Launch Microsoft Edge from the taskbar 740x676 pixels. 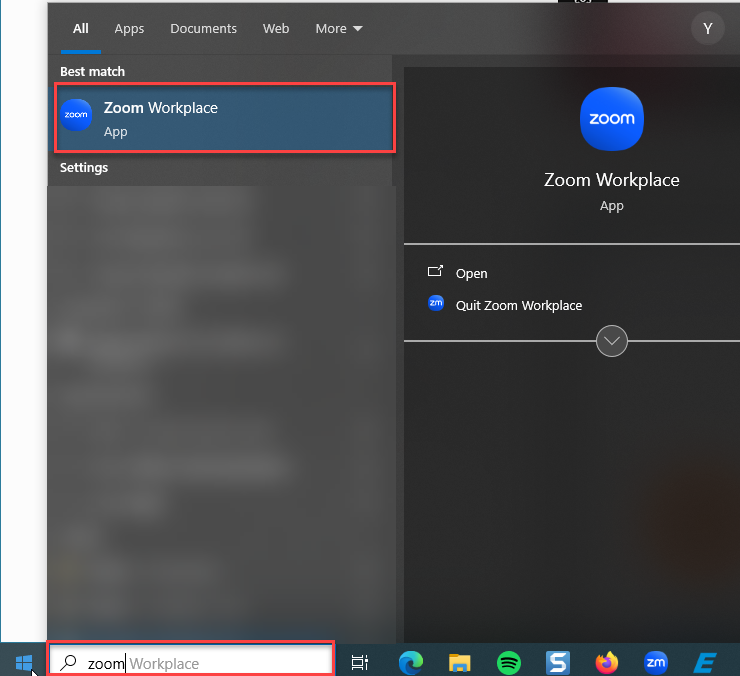(409, 662)
